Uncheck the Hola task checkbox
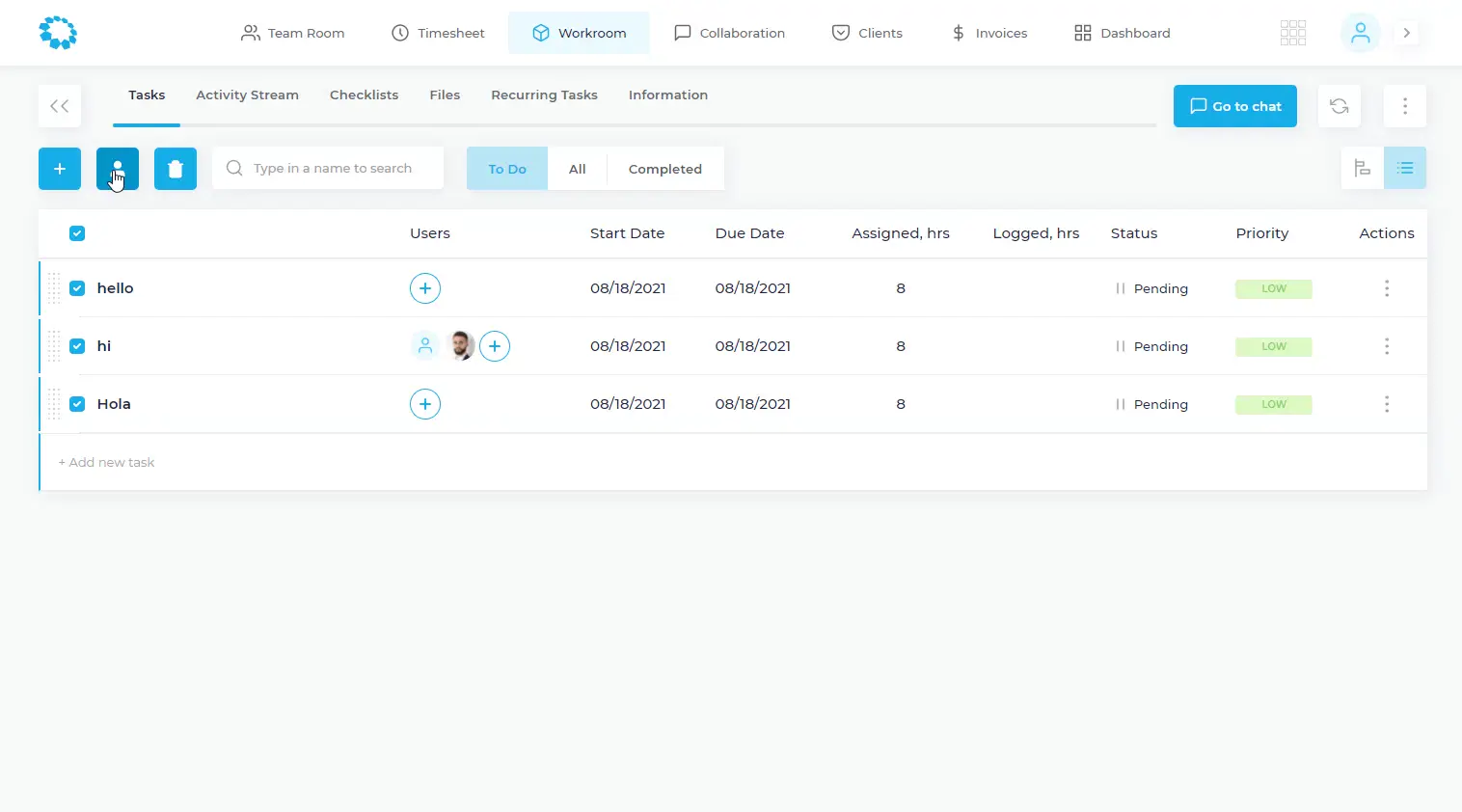 coord(77,404)
